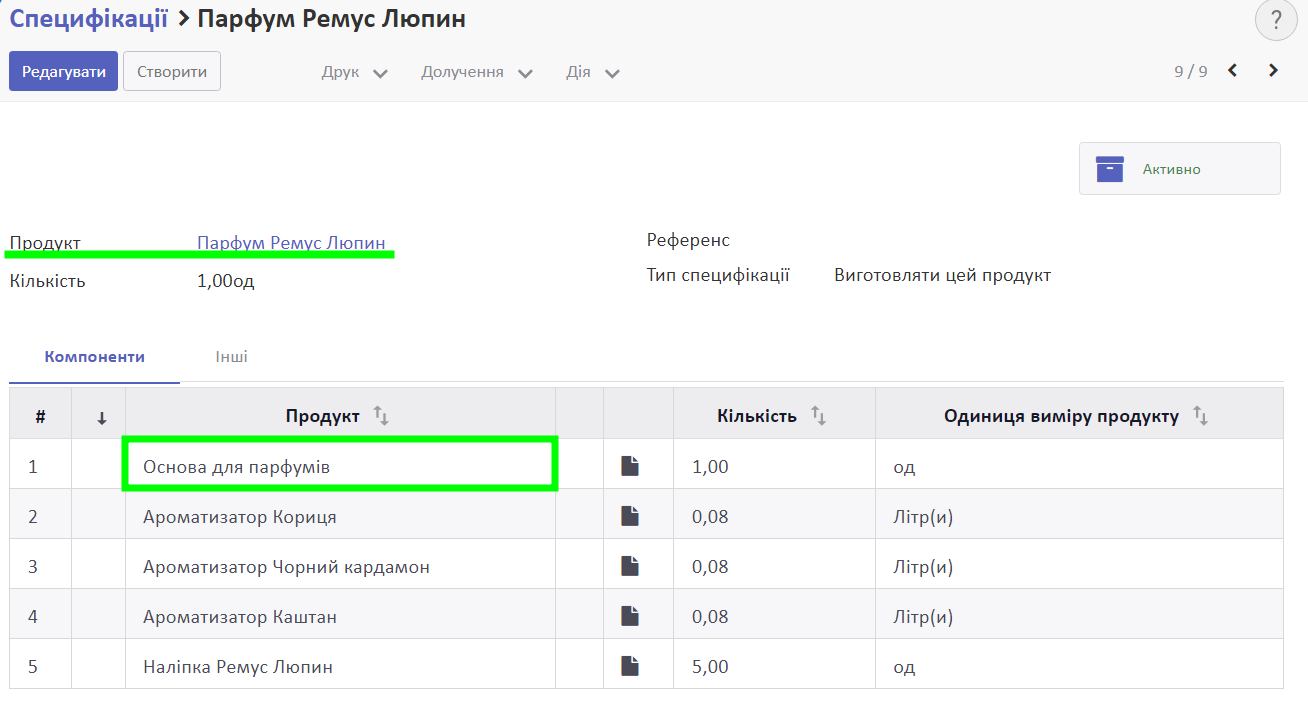Screen dimensions: 1308x725
Task: Sort by Кількість column arrows
Action: (818, 415)
